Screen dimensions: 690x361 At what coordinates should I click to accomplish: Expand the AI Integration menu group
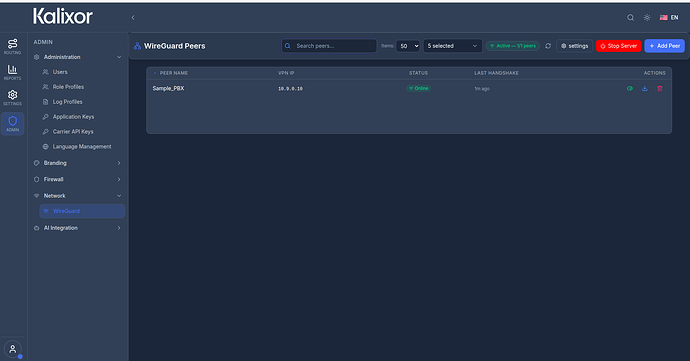pyautogui.click(x=78, y=228)
